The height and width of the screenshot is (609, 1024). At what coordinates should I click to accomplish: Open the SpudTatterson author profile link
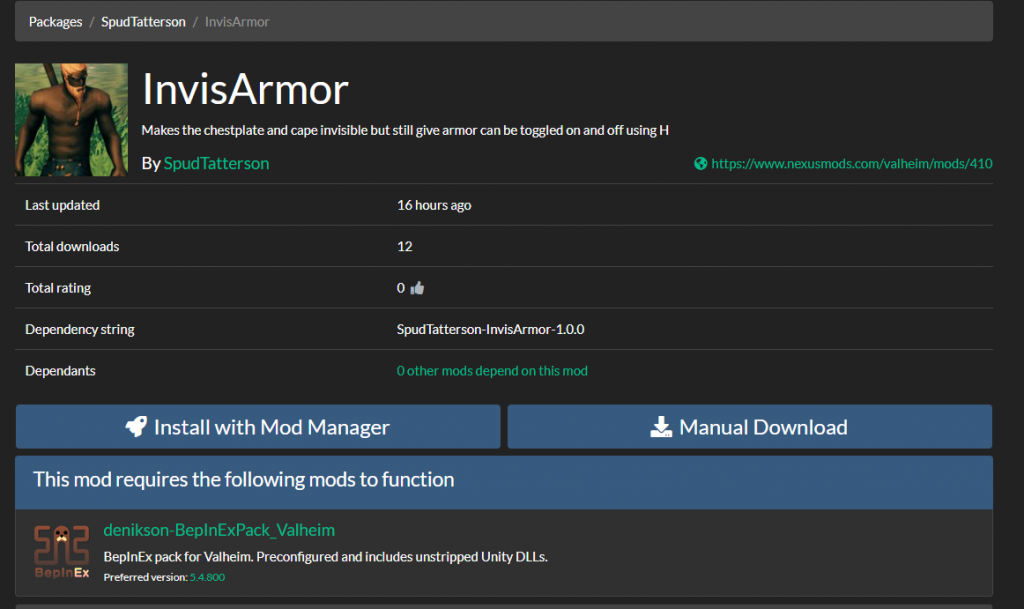[216, 163]
